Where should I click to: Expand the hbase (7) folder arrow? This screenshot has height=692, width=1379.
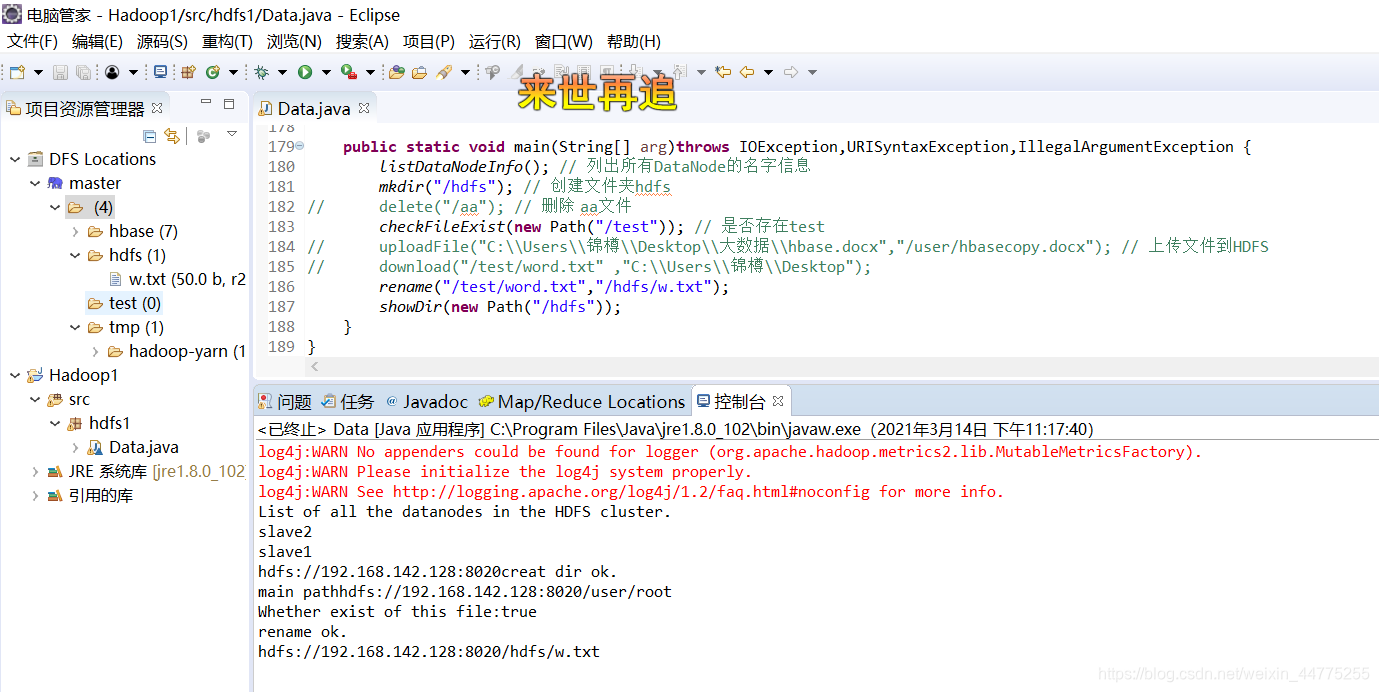[75, 231]
